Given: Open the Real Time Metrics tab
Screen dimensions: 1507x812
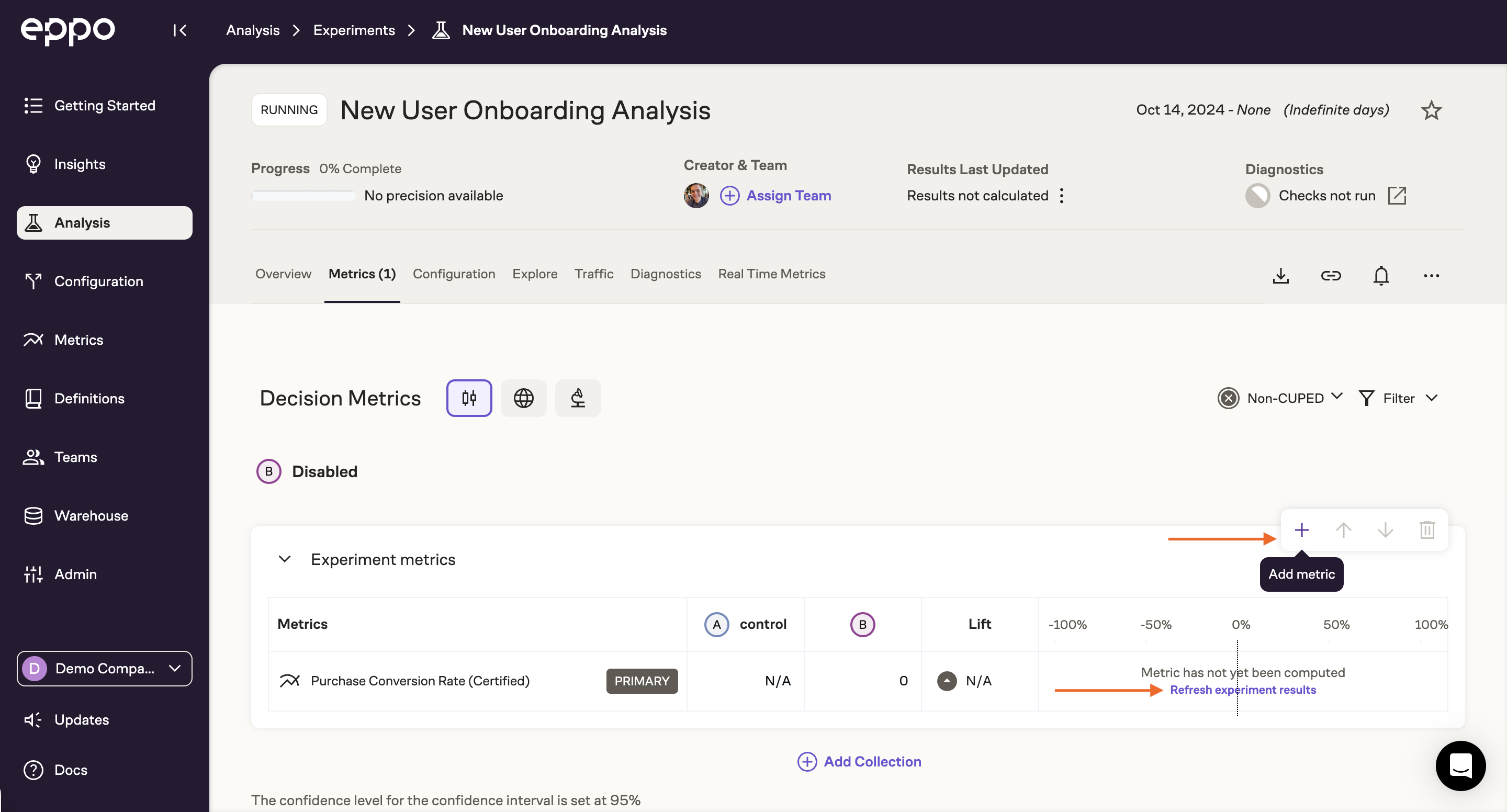Looking at the screenshot, I should tap(771, 274).
